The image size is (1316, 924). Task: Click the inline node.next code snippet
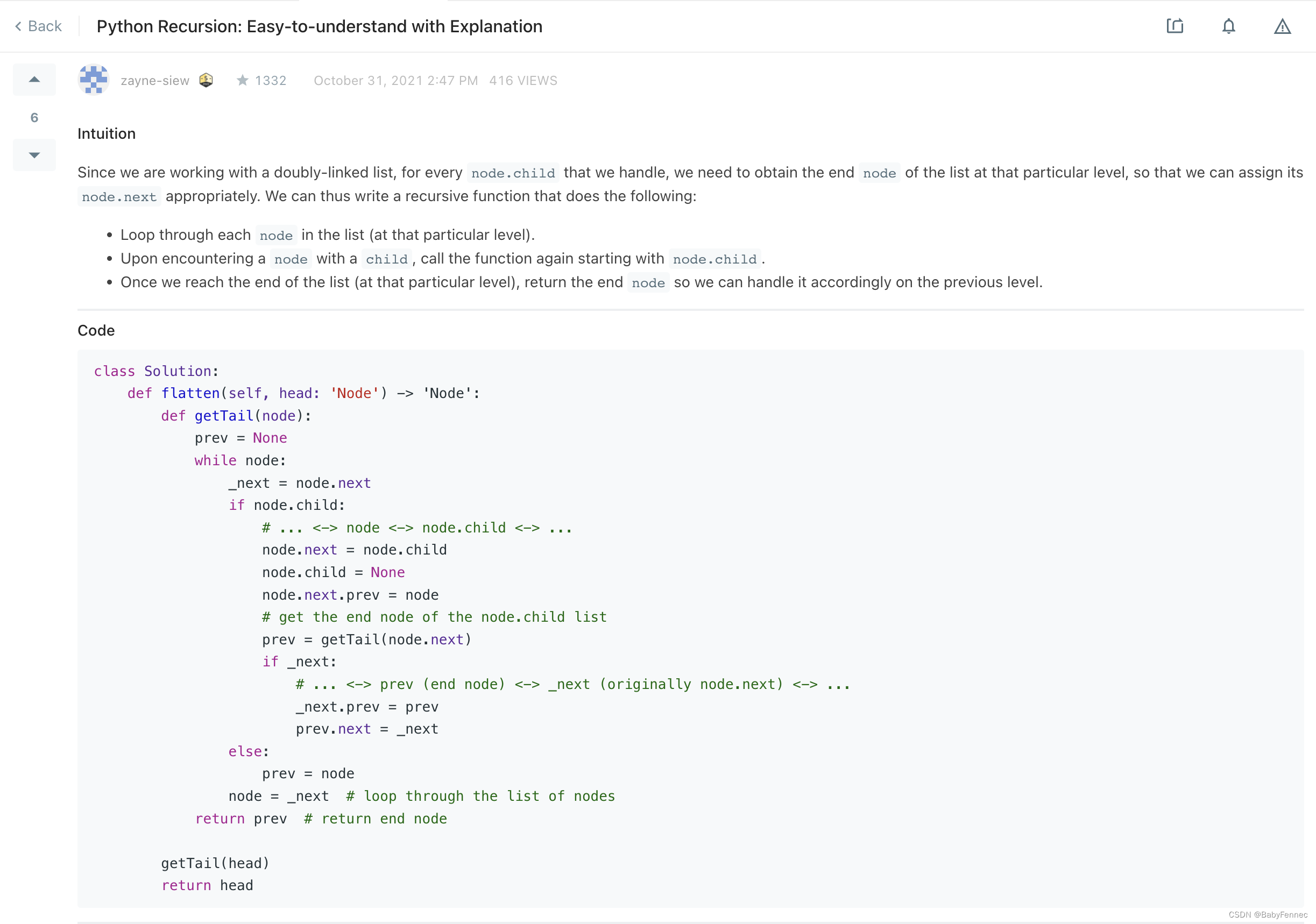click(119, 197)
